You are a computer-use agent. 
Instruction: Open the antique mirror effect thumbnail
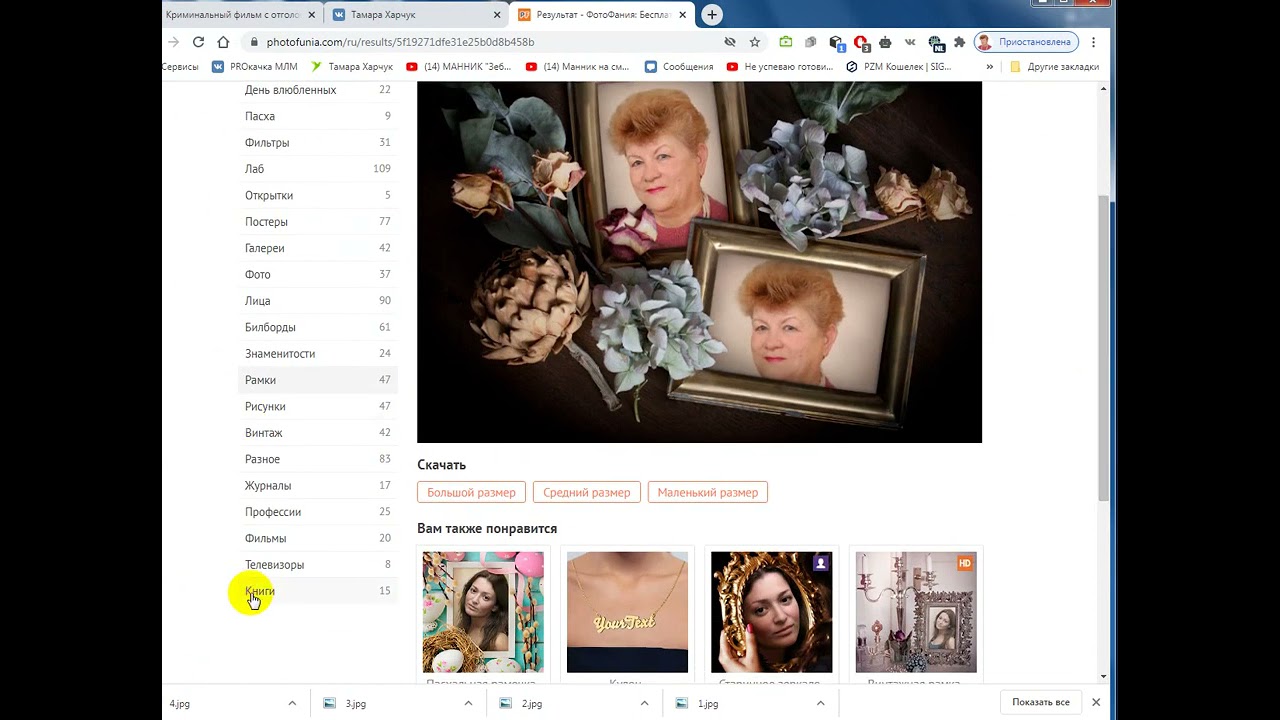[771, 612]
